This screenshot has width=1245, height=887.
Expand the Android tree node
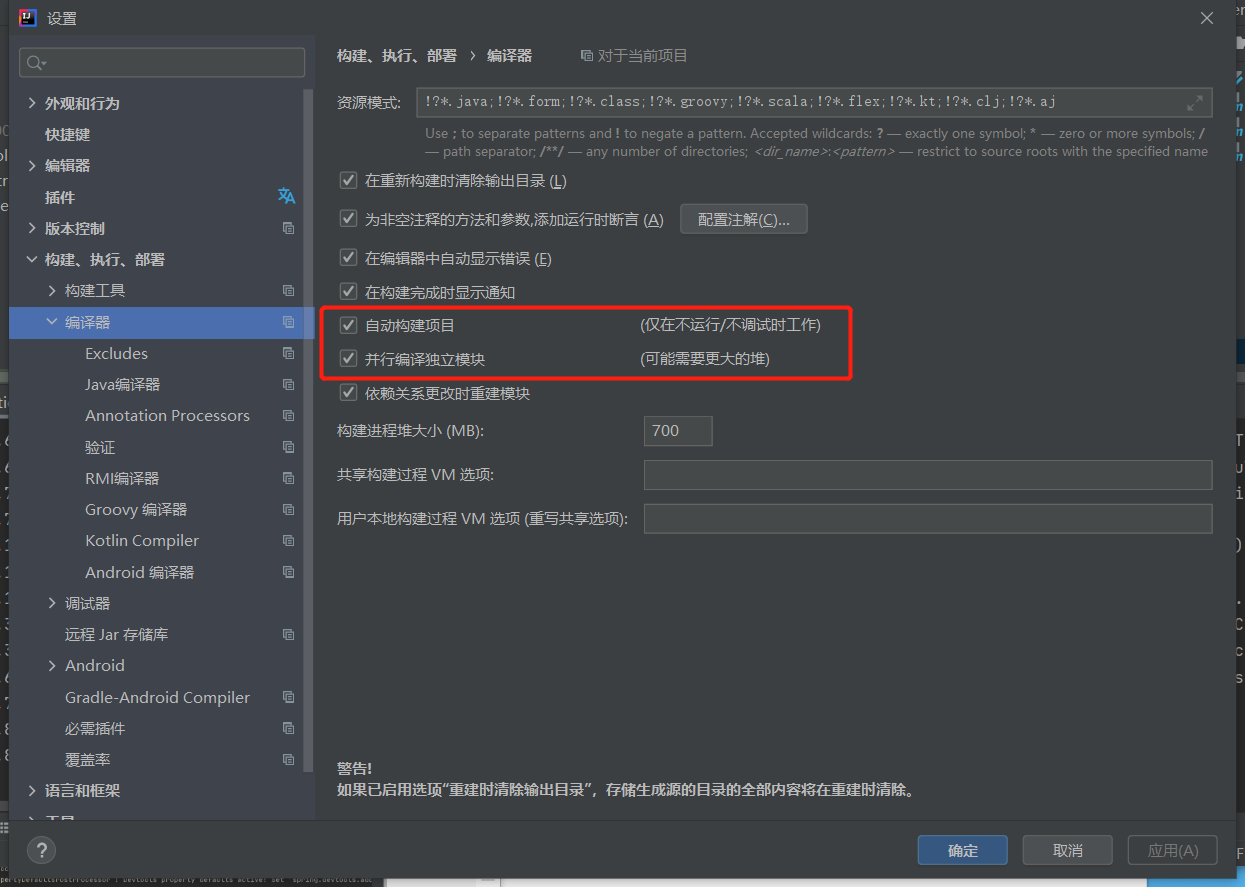[52, 665]
